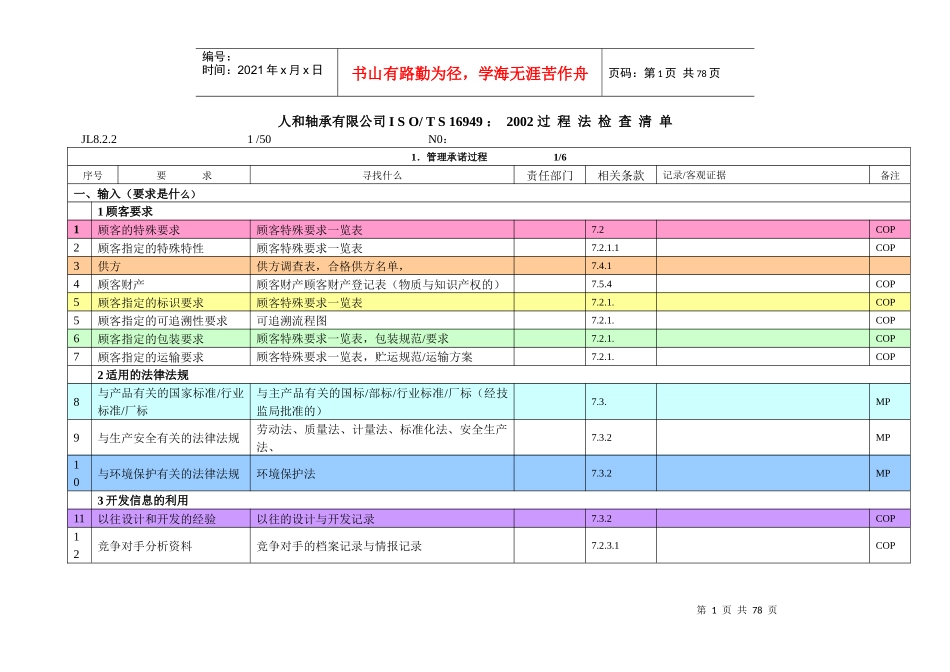
Task: Click the '备注' column header
Action: (x=889, y=175)
